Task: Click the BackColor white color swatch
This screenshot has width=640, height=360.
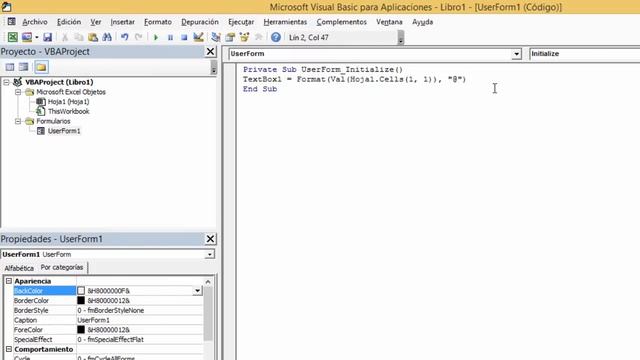Action: click(x=81, y=291)
